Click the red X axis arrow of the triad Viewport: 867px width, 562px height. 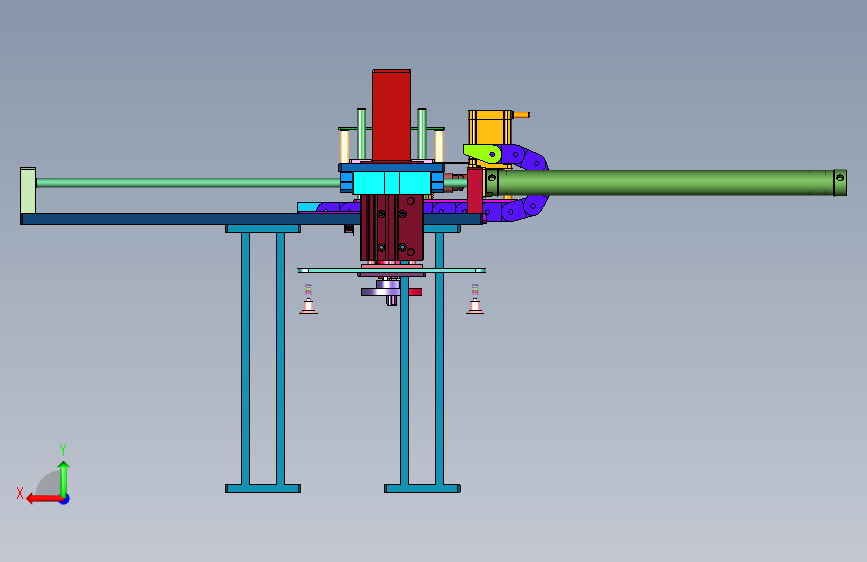pyautogui.click(x=43, y=499)
